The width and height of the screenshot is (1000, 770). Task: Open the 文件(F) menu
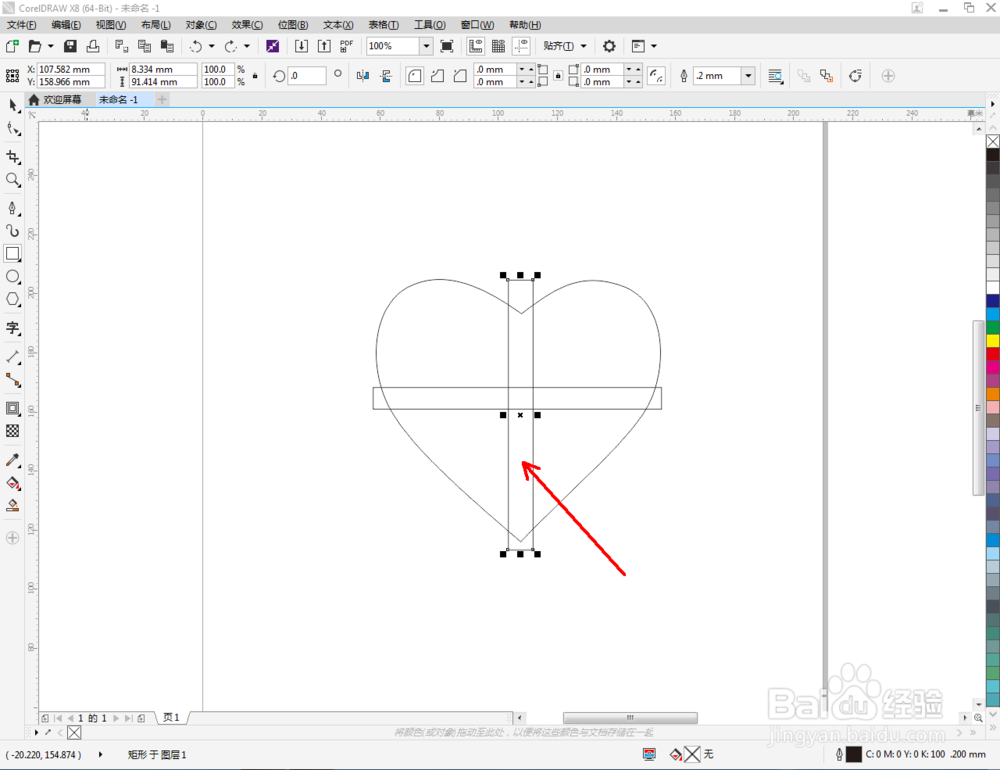tap(22, 25)
